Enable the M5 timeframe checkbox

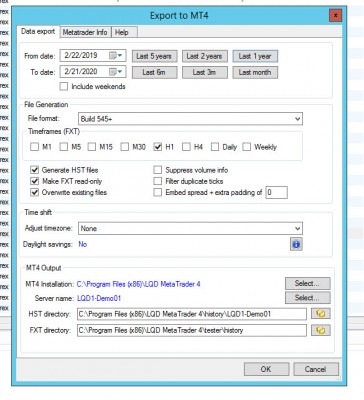63,147
